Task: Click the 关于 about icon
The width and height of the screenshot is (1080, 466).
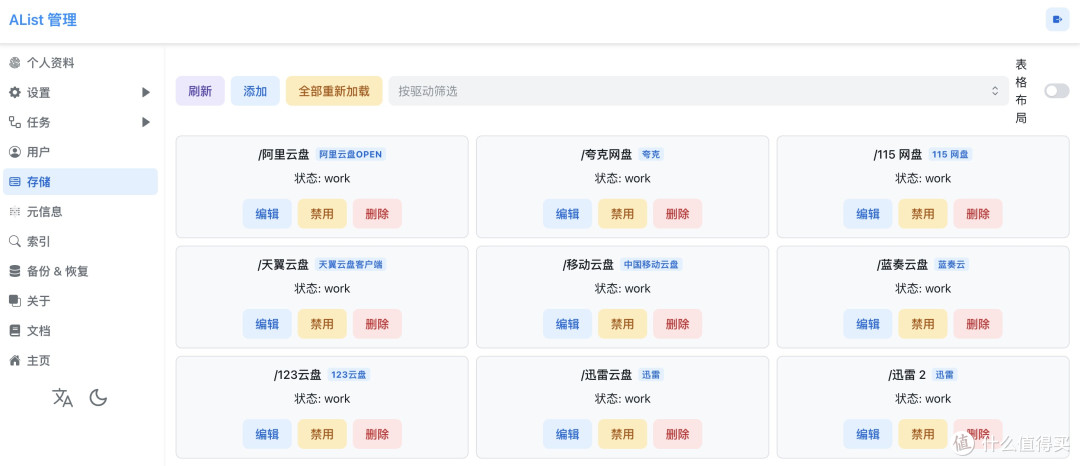Action: click(x=14, y=301)
